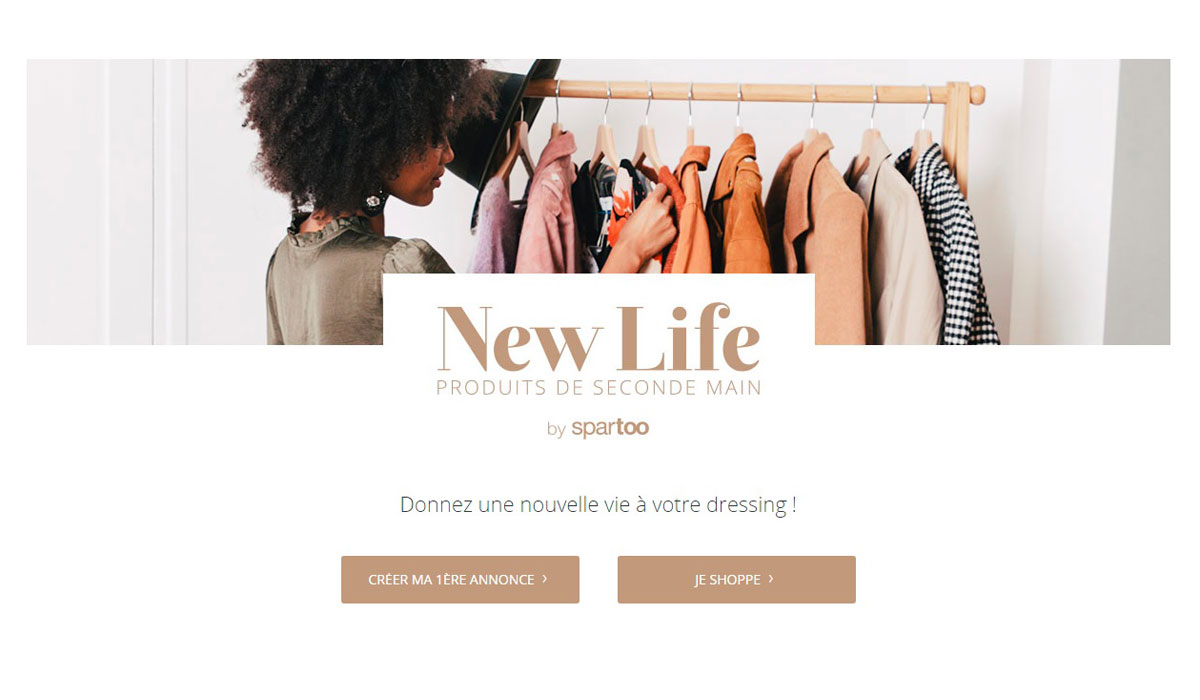The image size is (1200, 700).
Task: Click the Donnez une nouvelle vie tagline text
Action: 598,505
